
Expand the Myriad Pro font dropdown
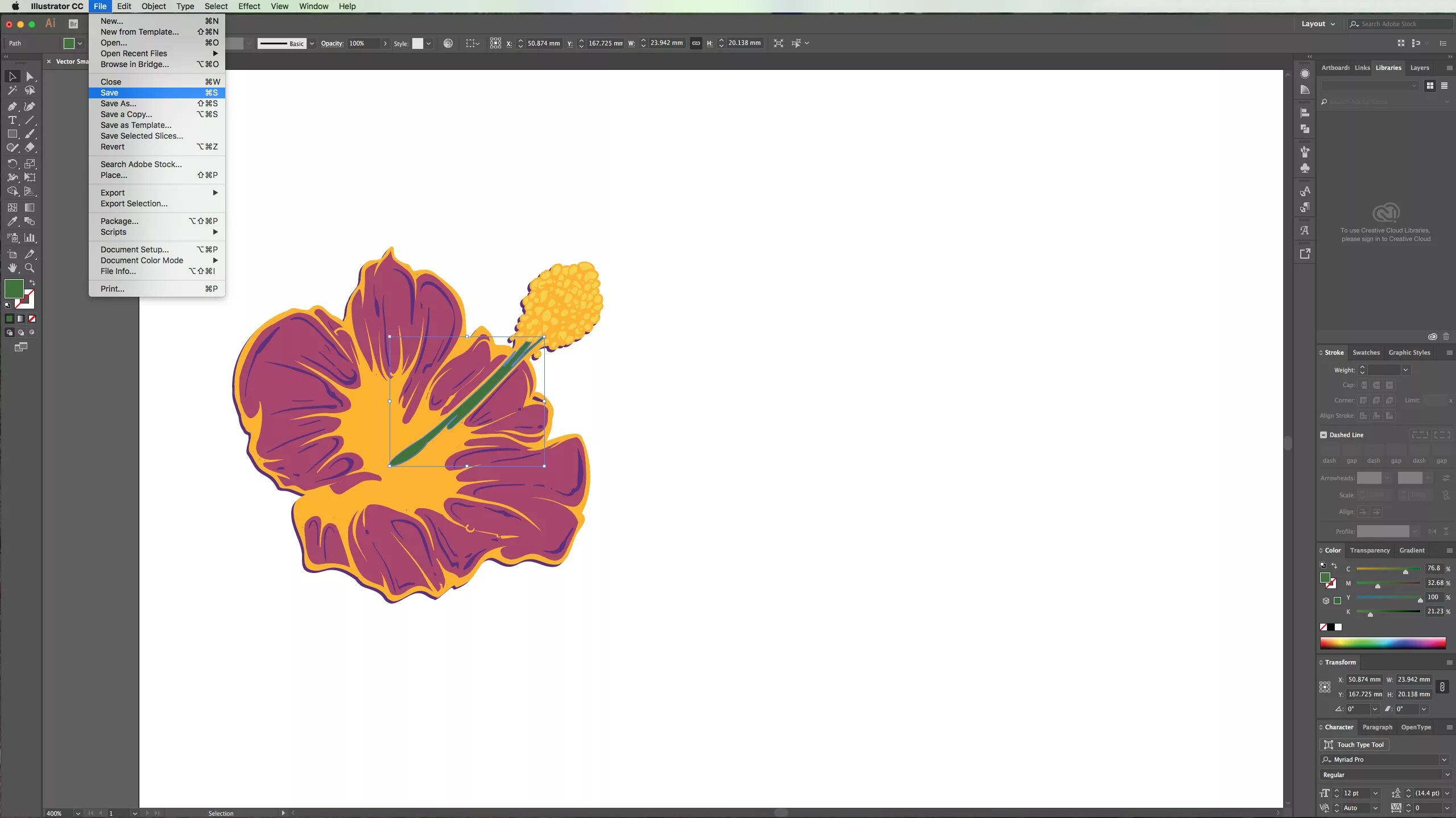pos(1443,759)
